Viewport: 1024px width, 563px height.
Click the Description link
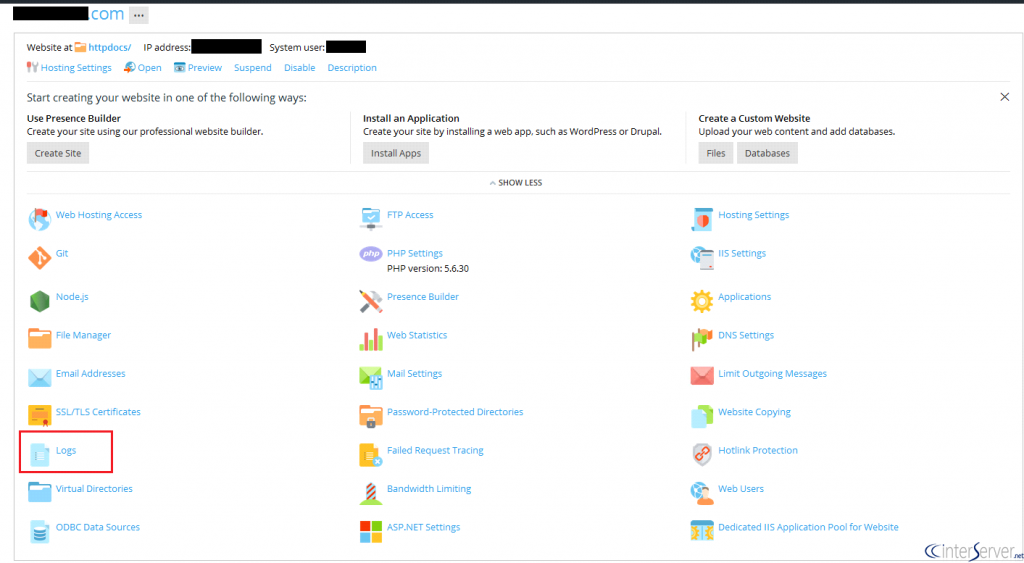click(x=352, y=68)
